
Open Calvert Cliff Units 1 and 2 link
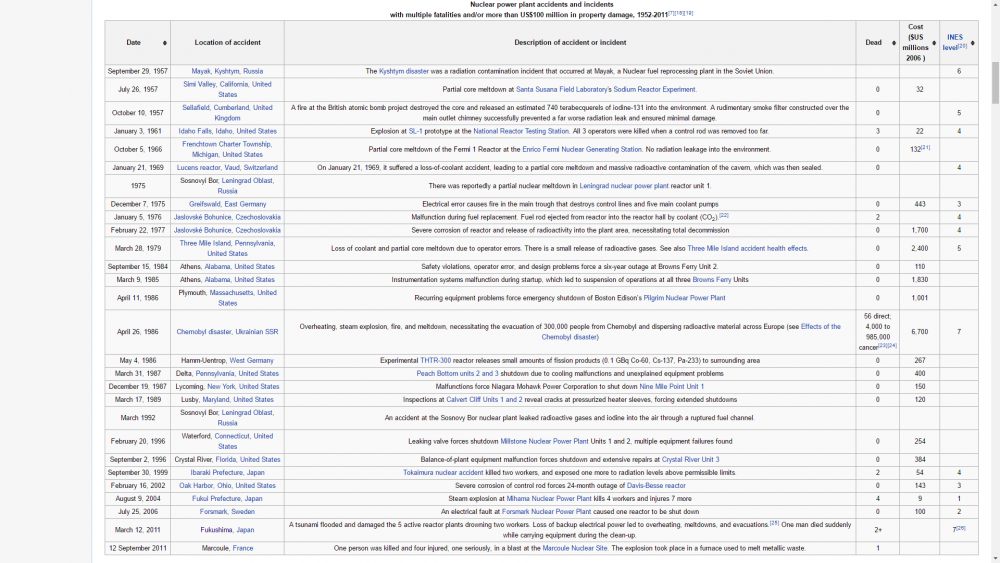pyautogui.click(x=484, y=400)
